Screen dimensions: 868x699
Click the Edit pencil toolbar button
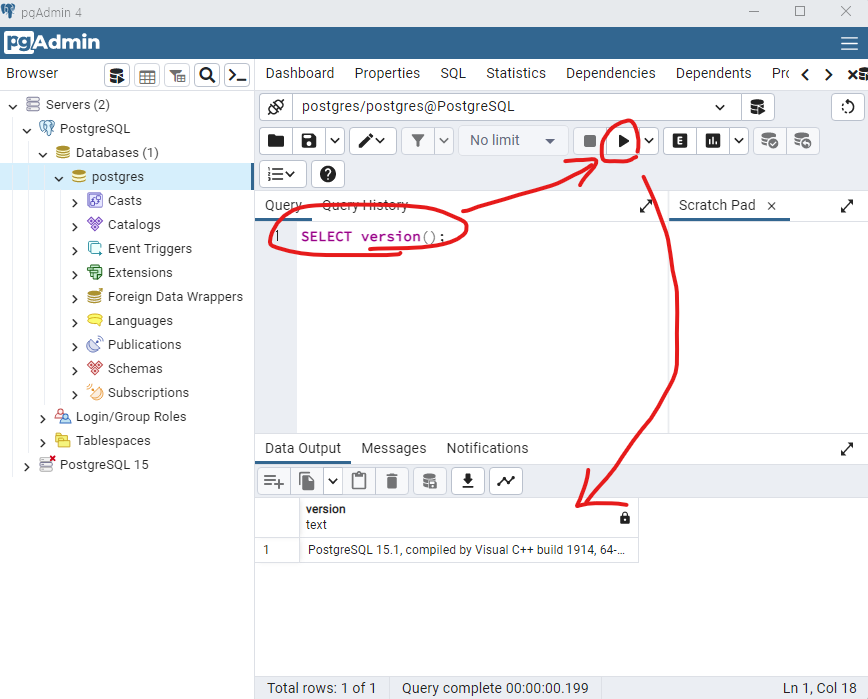(x=372, y=141)
